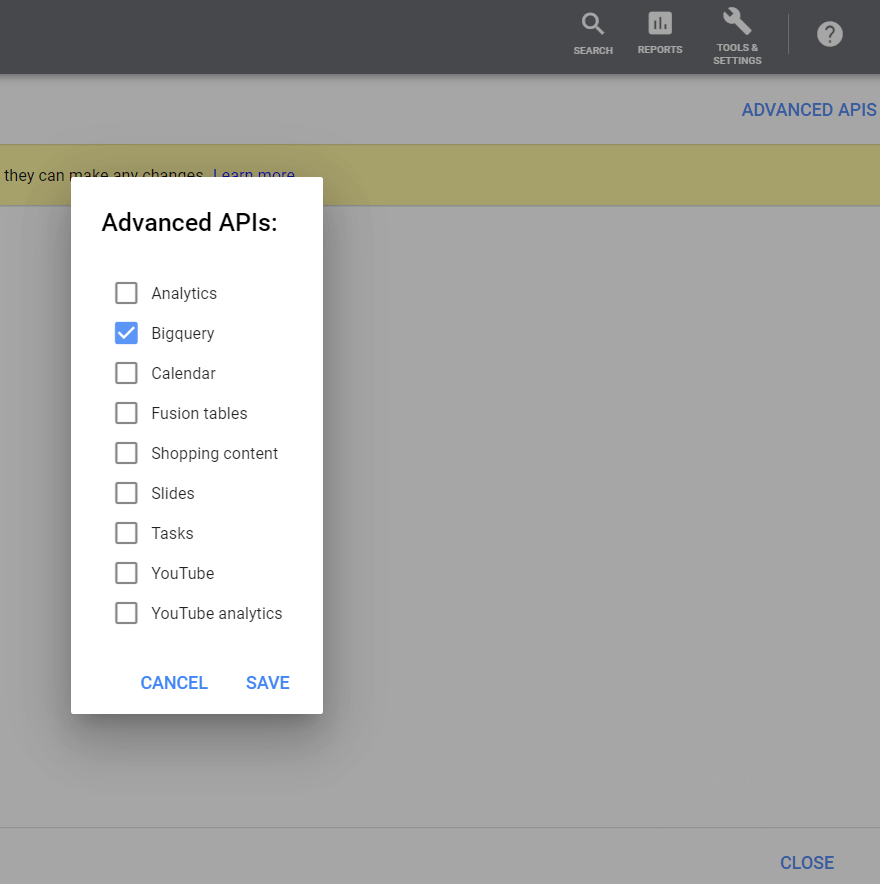Click the Bigquery label text
Viewport: 880px width, 884px height.
(x=183, y=334)
